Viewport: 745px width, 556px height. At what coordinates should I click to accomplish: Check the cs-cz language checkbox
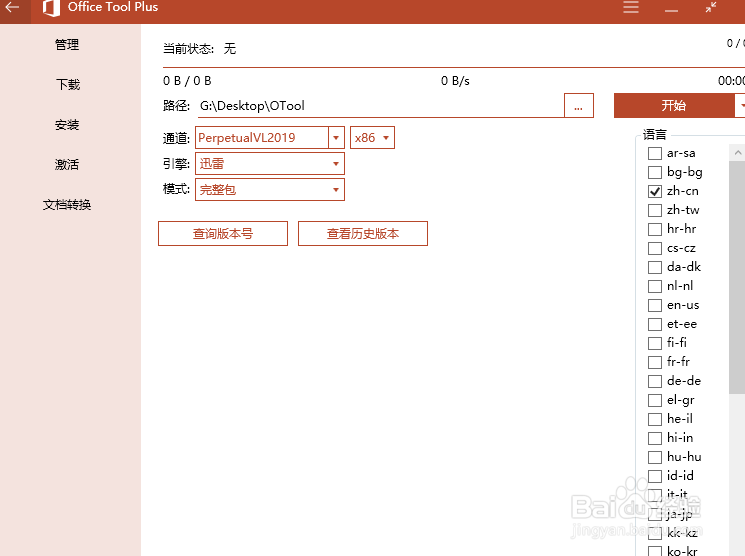655,248
